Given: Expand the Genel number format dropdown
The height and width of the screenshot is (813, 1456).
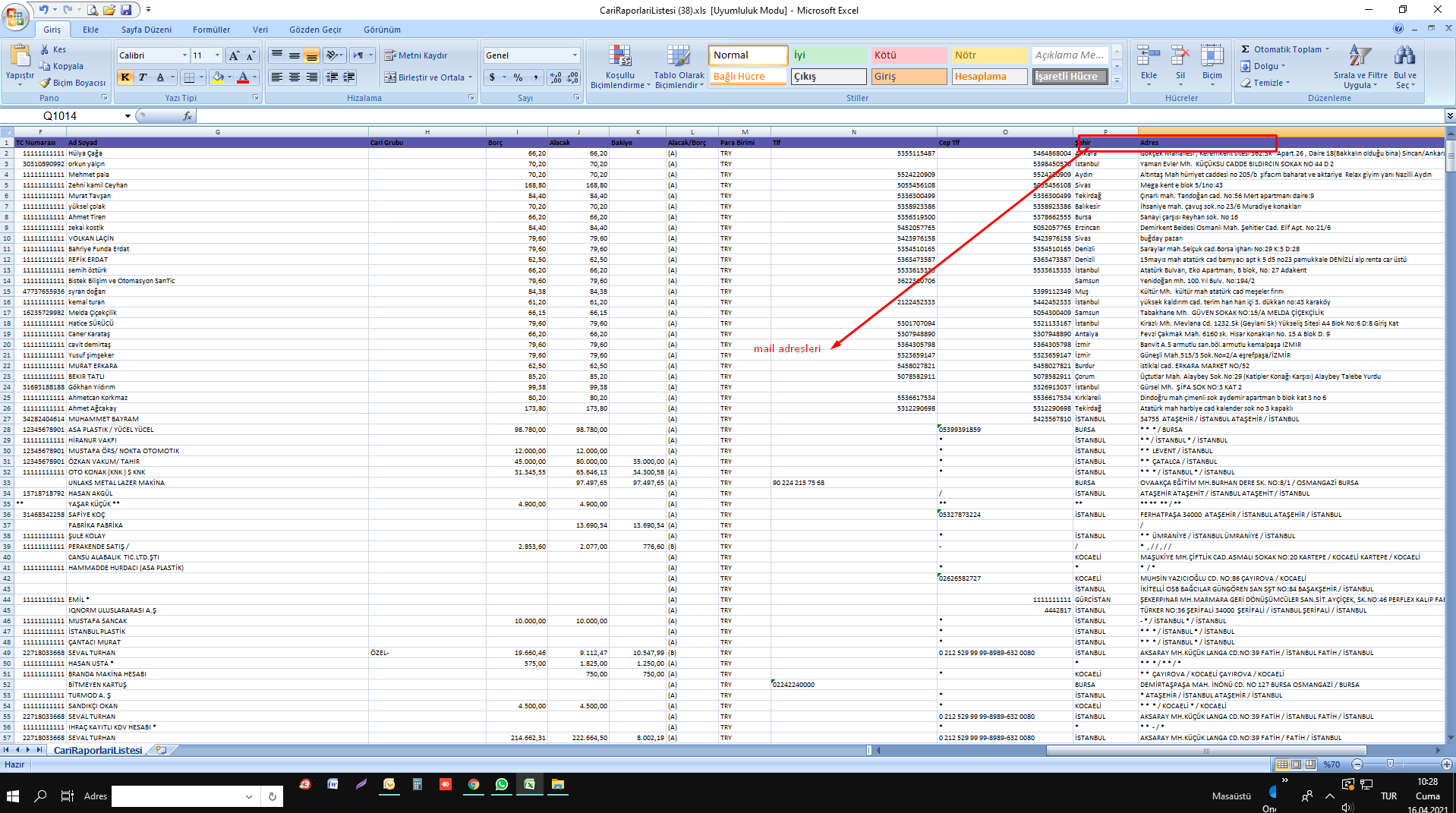Looking at the screenshot, I should (x=575, y=55).
